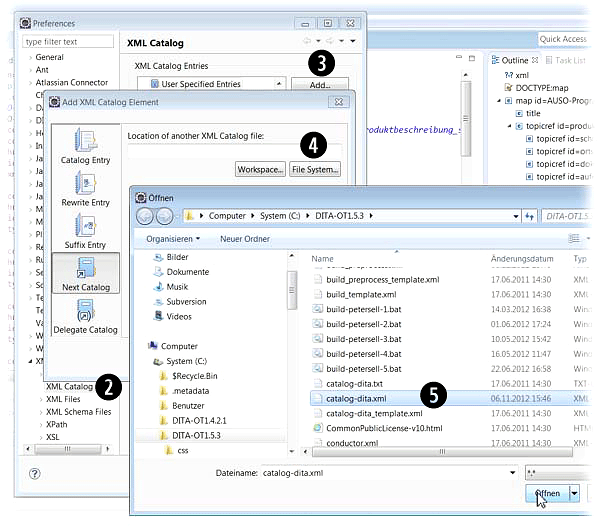Click the Workspace... button

(260, 169)
